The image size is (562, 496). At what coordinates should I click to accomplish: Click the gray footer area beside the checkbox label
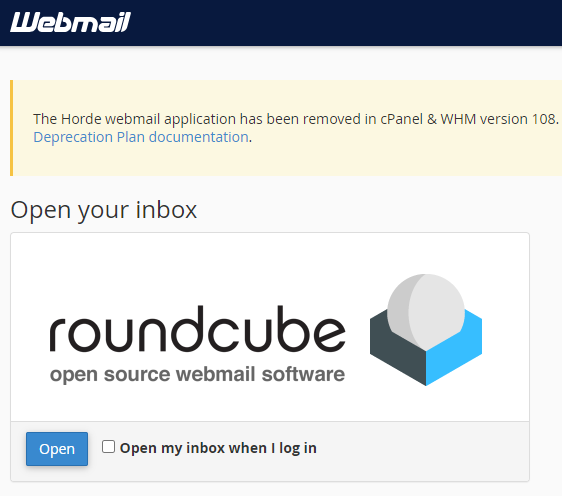pyautogui.click(x=423, y=451)
